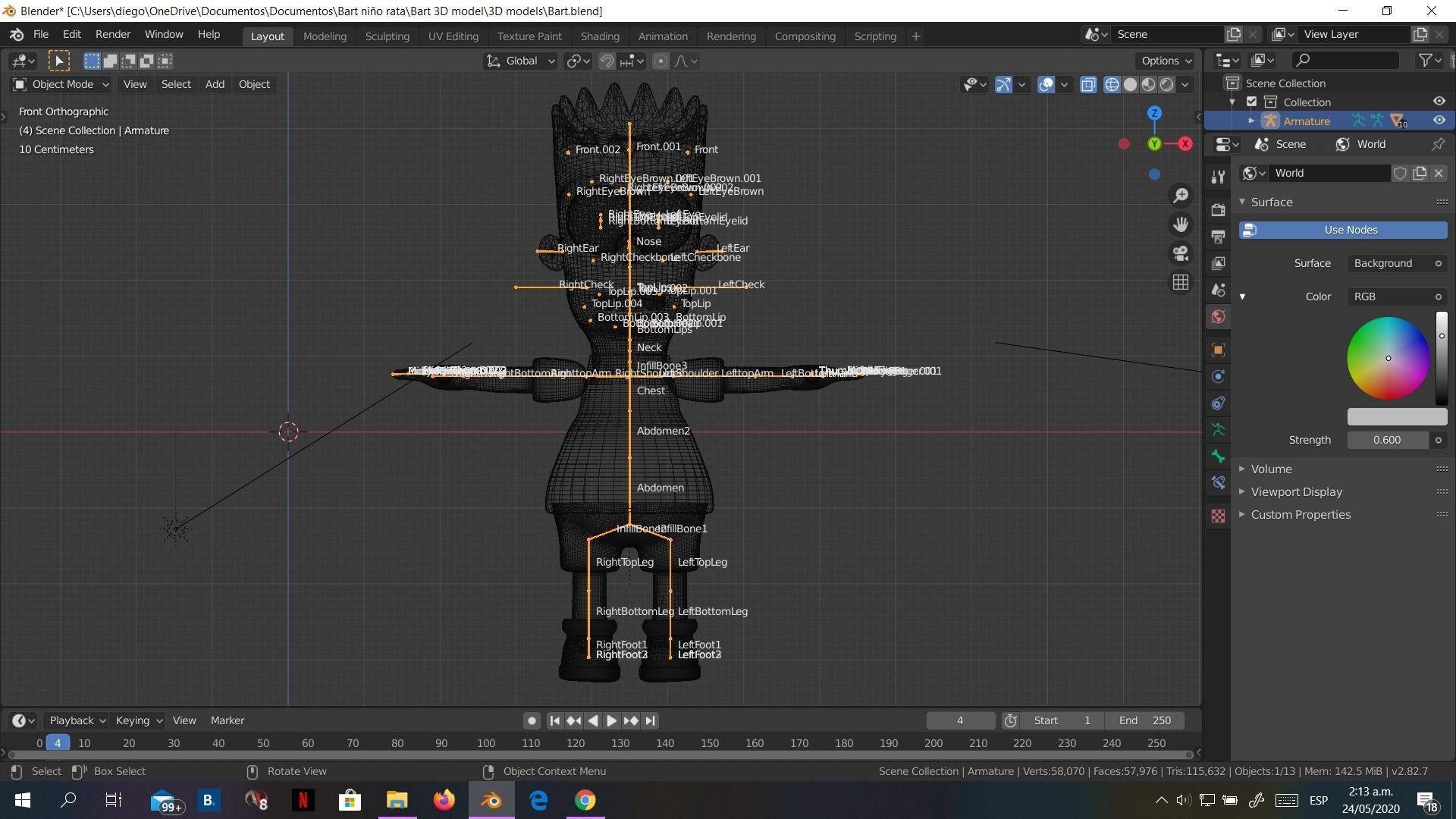Toggle show gizmo button

pyautogui.click(x=1003, y=84)
